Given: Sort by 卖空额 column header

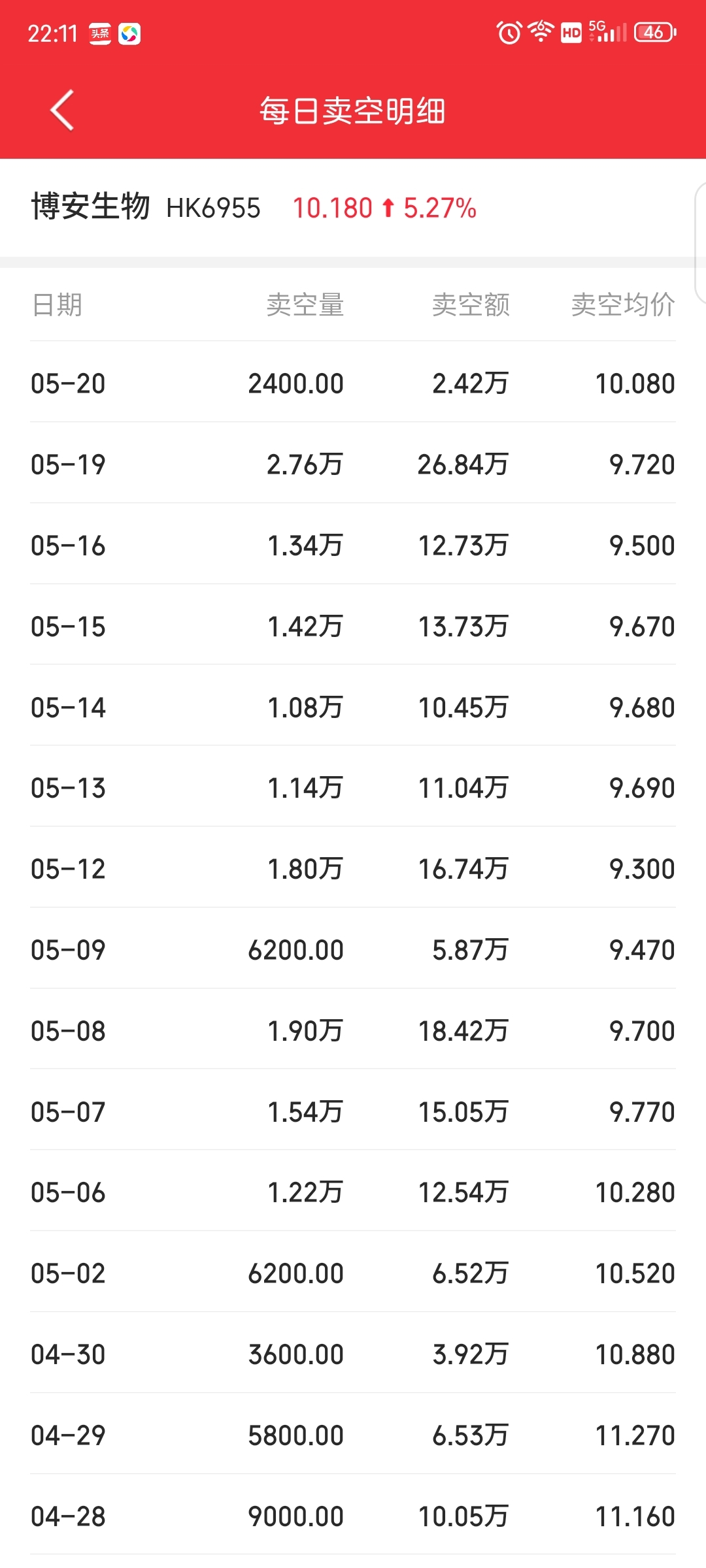Looking at the screenshot, I should coord(471,304).
